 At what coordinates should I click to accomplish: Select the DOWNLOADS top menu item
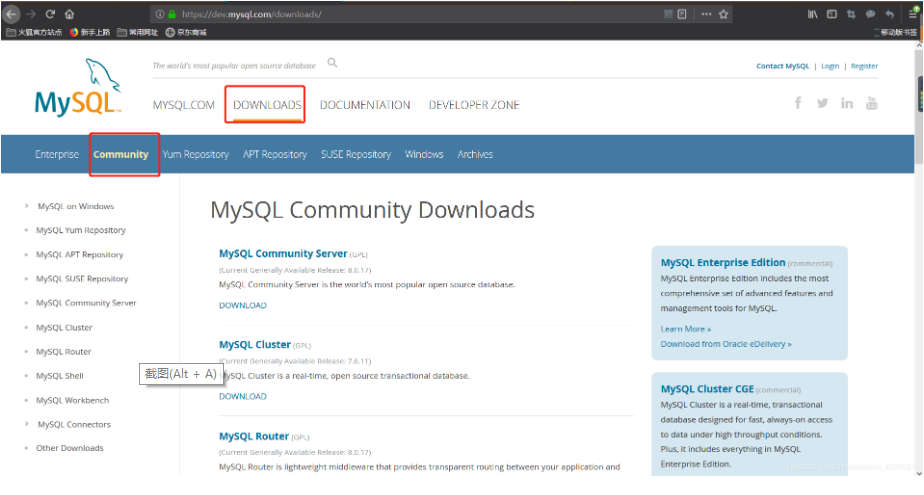267,105
